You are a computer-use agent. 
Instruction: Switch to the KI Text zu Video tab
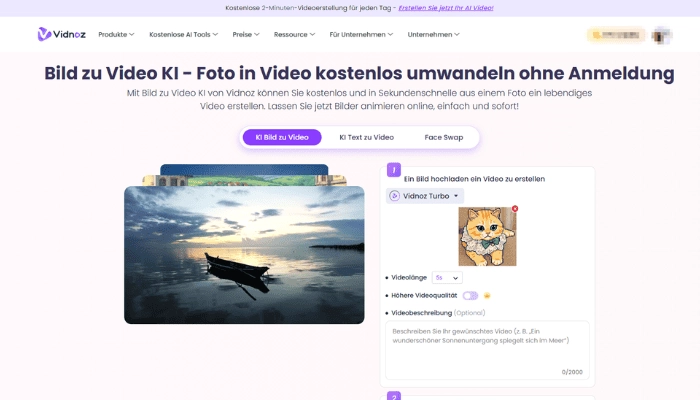[367, 138]
